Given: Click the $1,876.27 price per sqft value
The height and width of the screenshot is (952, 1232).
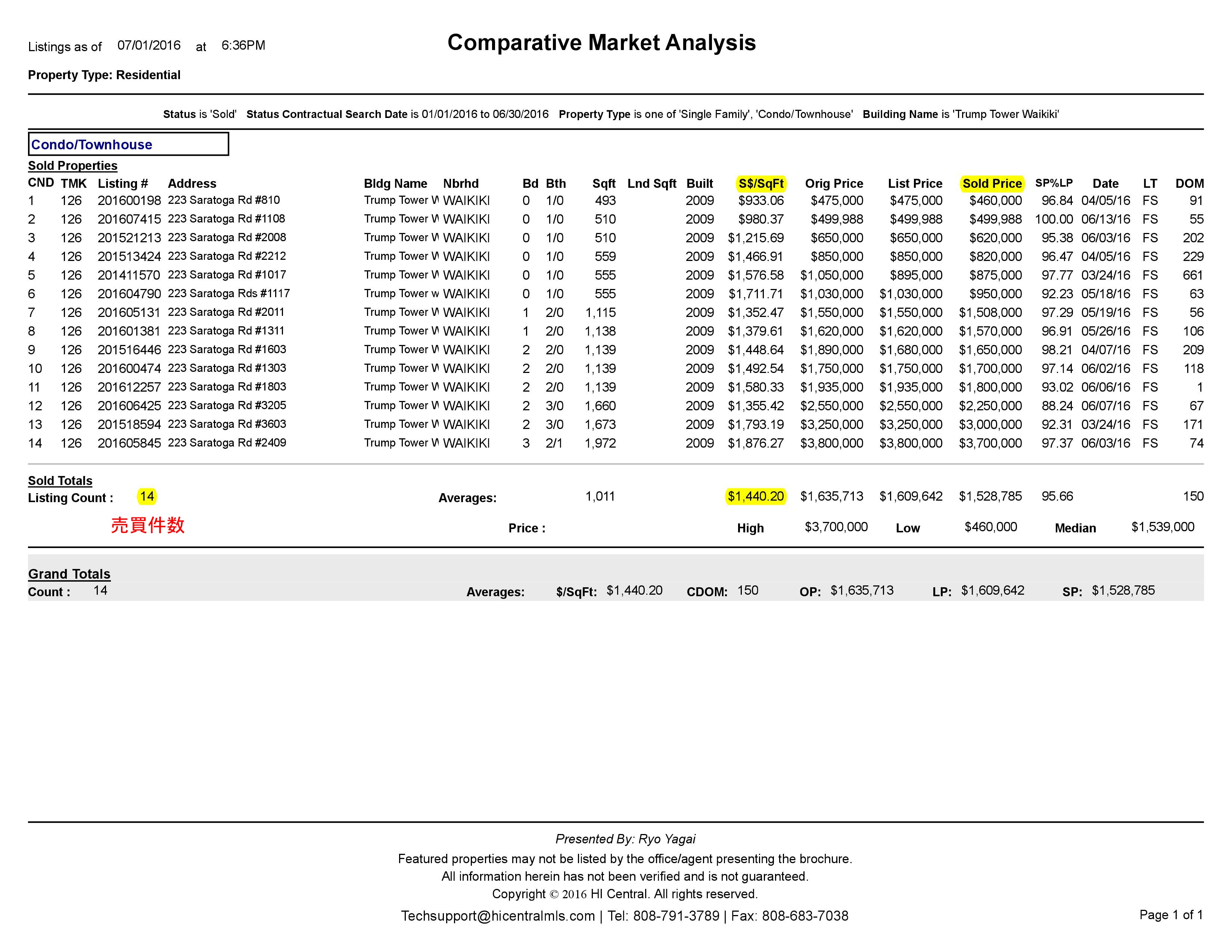Looking at the screenshot, I should tap(756, 443).
